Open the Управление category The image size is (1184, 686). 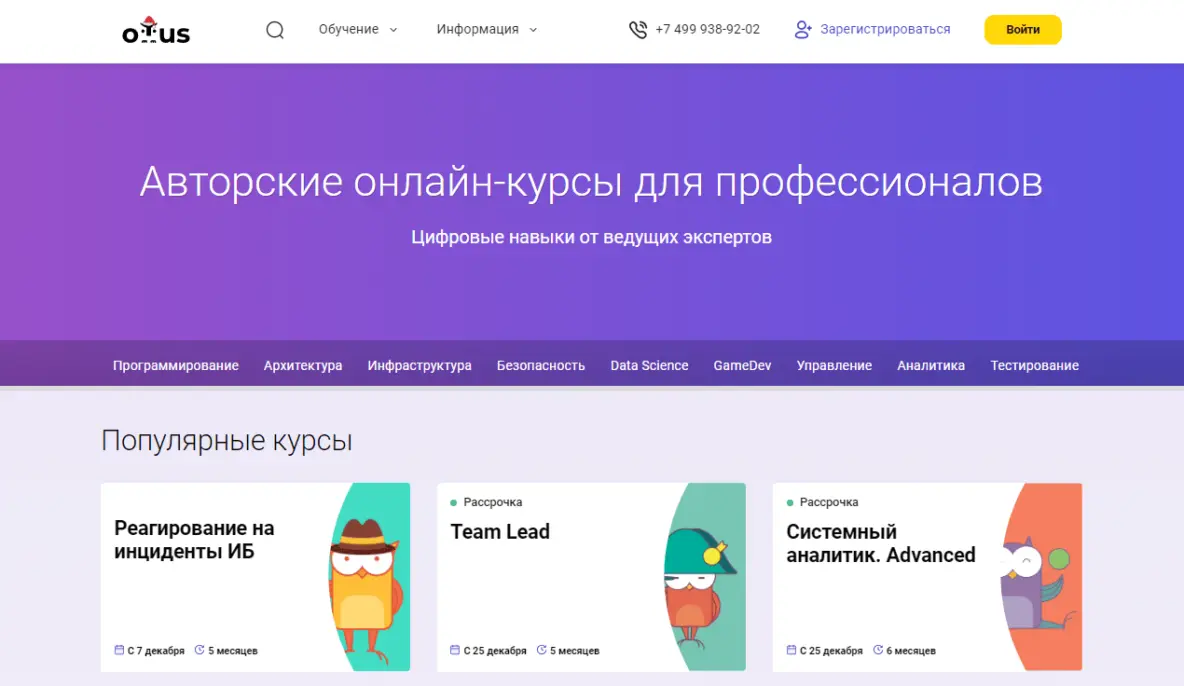(x=834, y=365)
